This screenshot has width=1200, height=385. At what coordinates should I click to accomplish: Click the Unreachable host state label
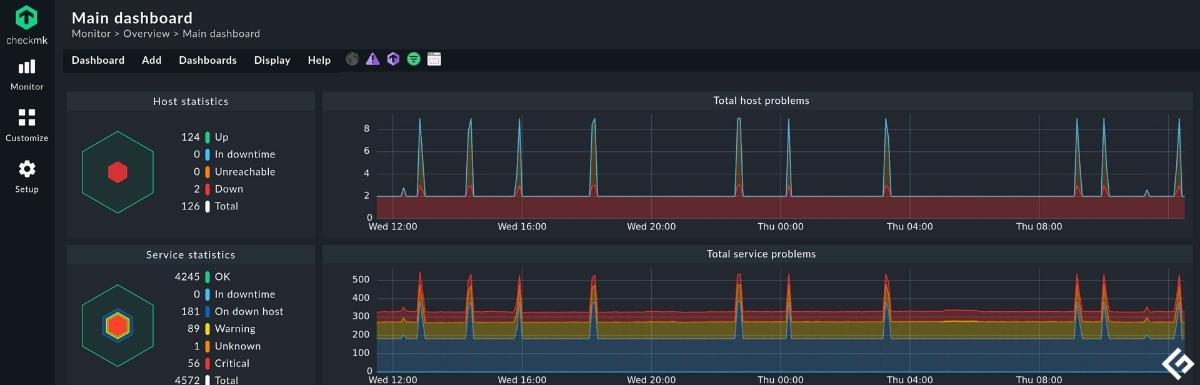pyautogui.click(x=245, y=172)
